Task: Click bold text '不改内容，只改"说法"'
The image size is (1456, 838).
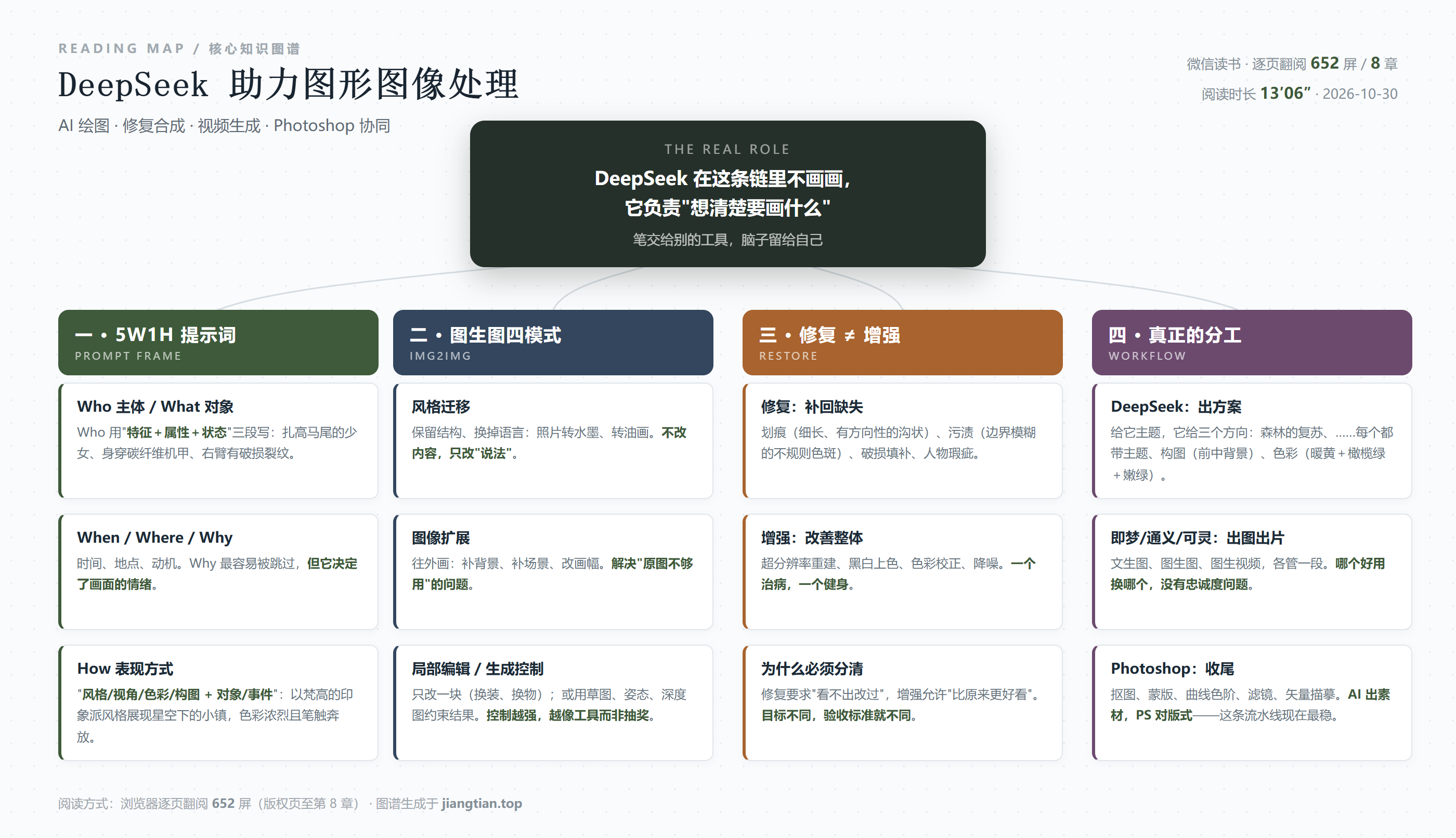Action: click(549, 443)
